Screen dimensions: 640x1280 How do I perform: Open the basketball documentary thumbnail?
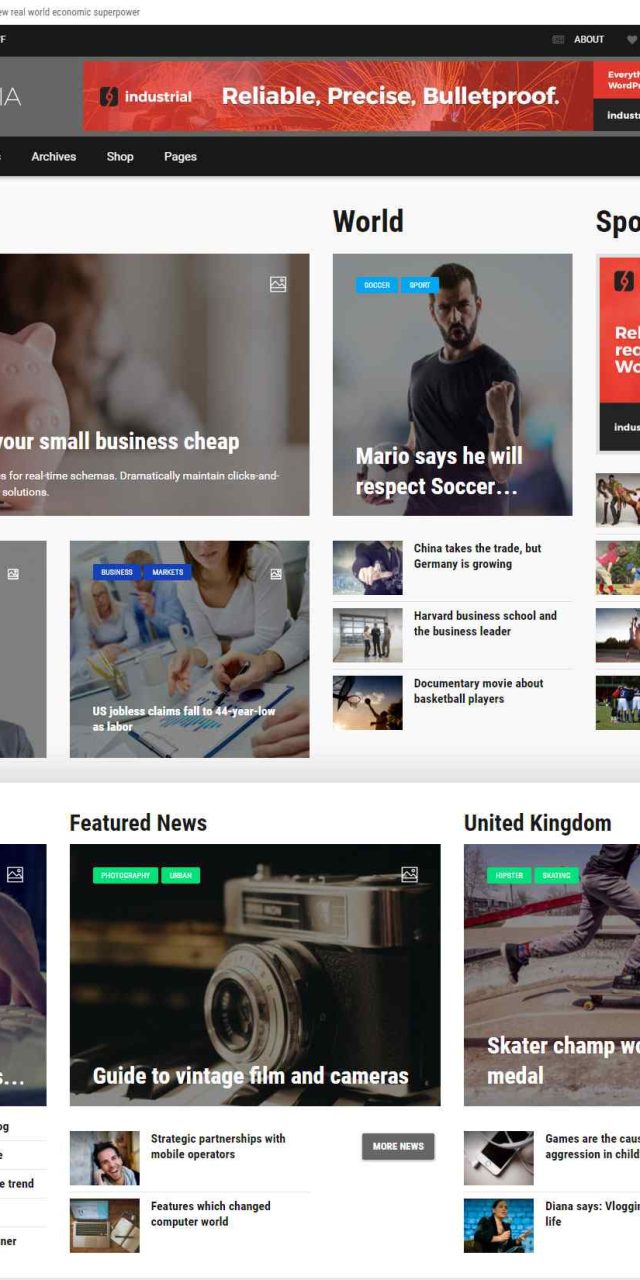click(368, 703)
